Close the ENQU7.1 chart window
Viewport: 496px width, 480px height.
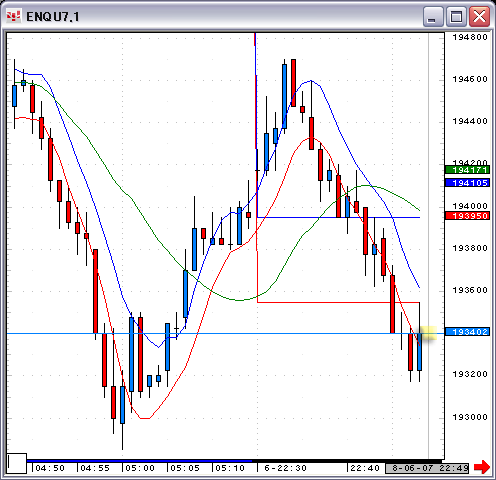click(x=479, y=16)
